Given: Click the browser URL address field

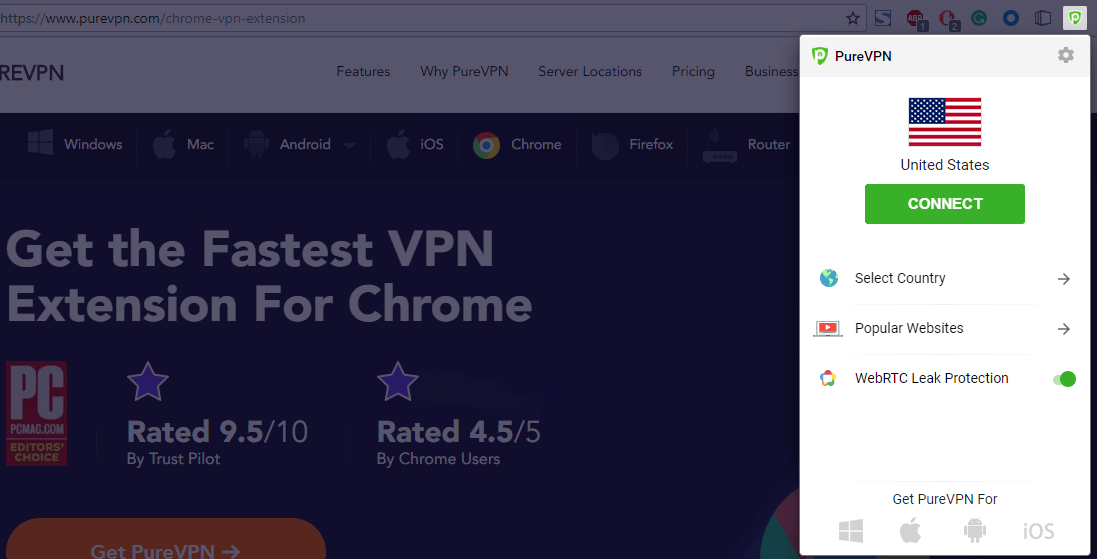Looking at the screenshot, I should pos(420,18).
